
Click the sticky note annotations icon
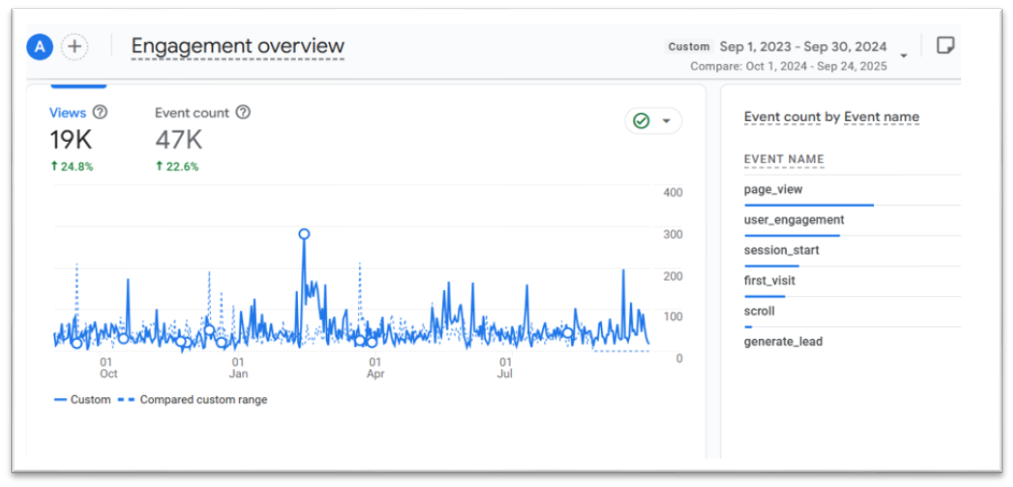click(945, 46)
